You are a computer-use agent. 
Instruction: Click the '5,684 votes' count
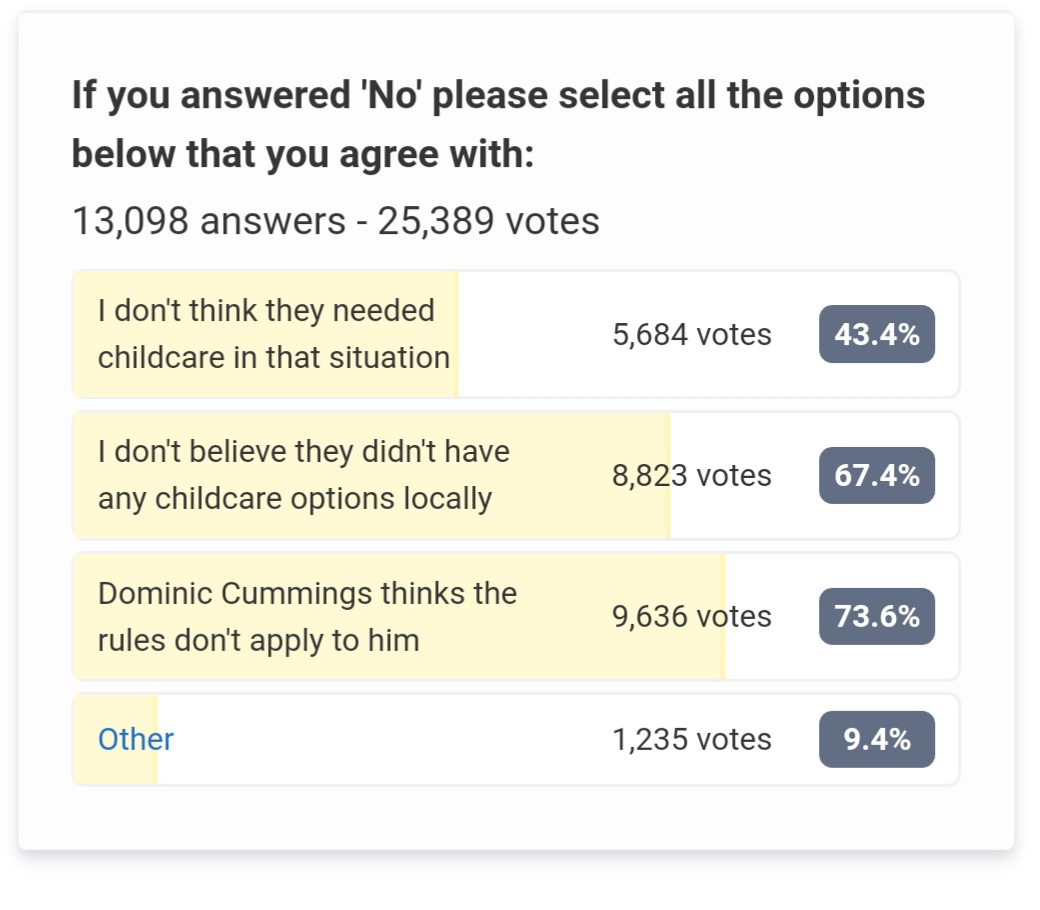(x=692, y=334)
